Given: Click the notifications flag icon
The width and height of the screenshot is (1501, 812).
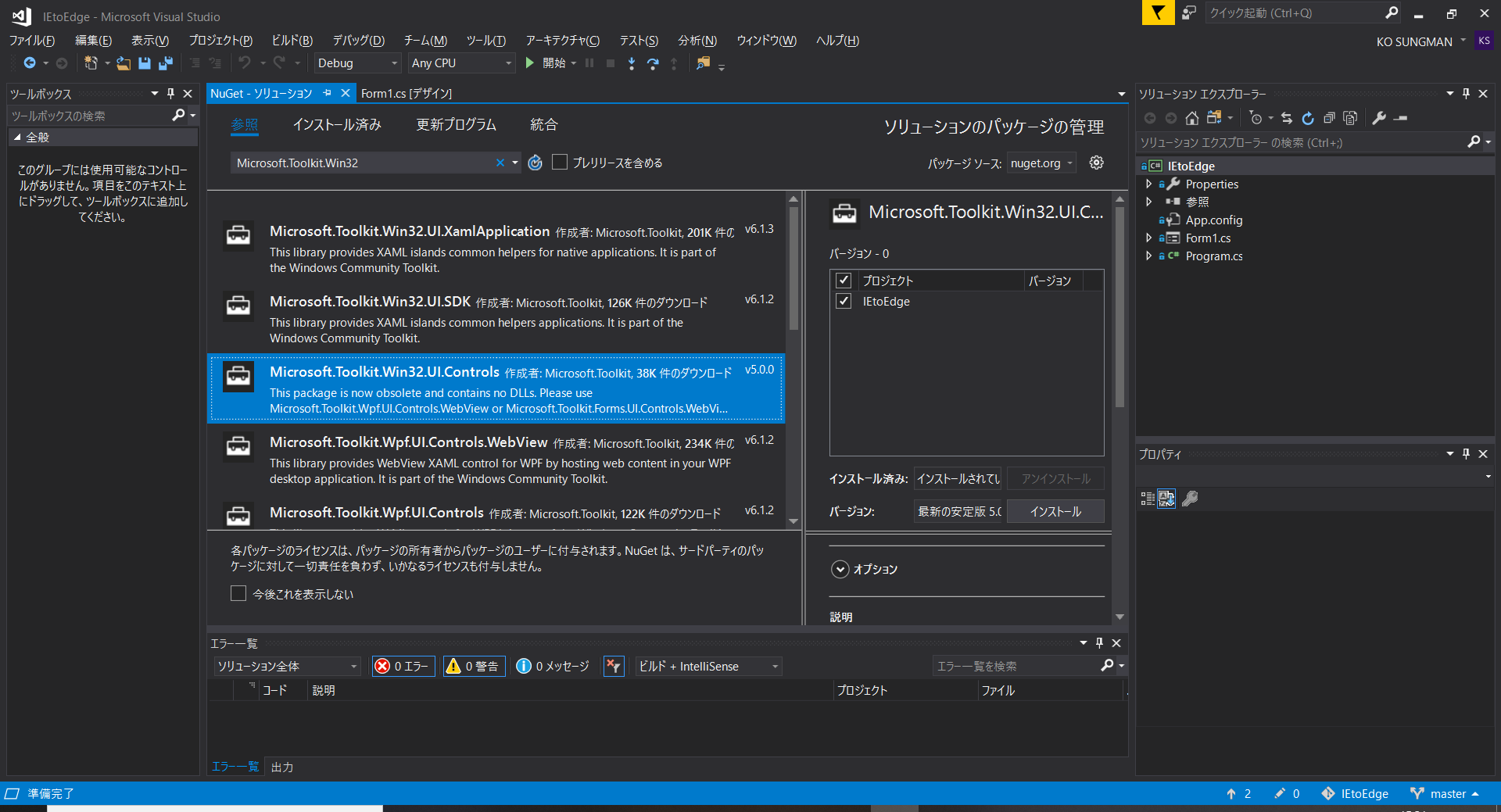Looking at the screenshot, I should (1158, 13).
